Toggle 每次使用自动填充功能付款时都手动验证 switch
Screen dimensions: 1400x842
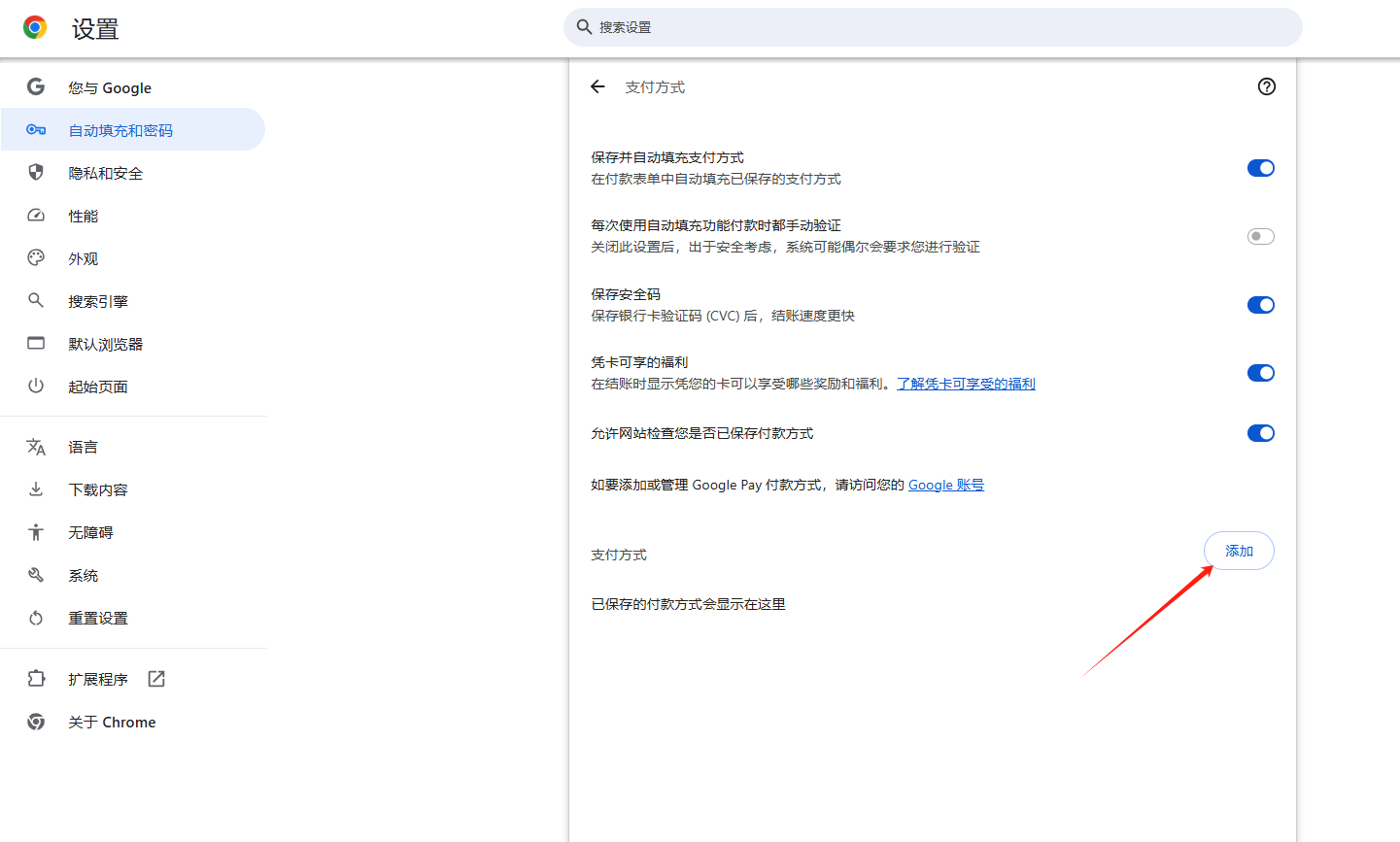pyautogui.click(x=1261, y=236)
